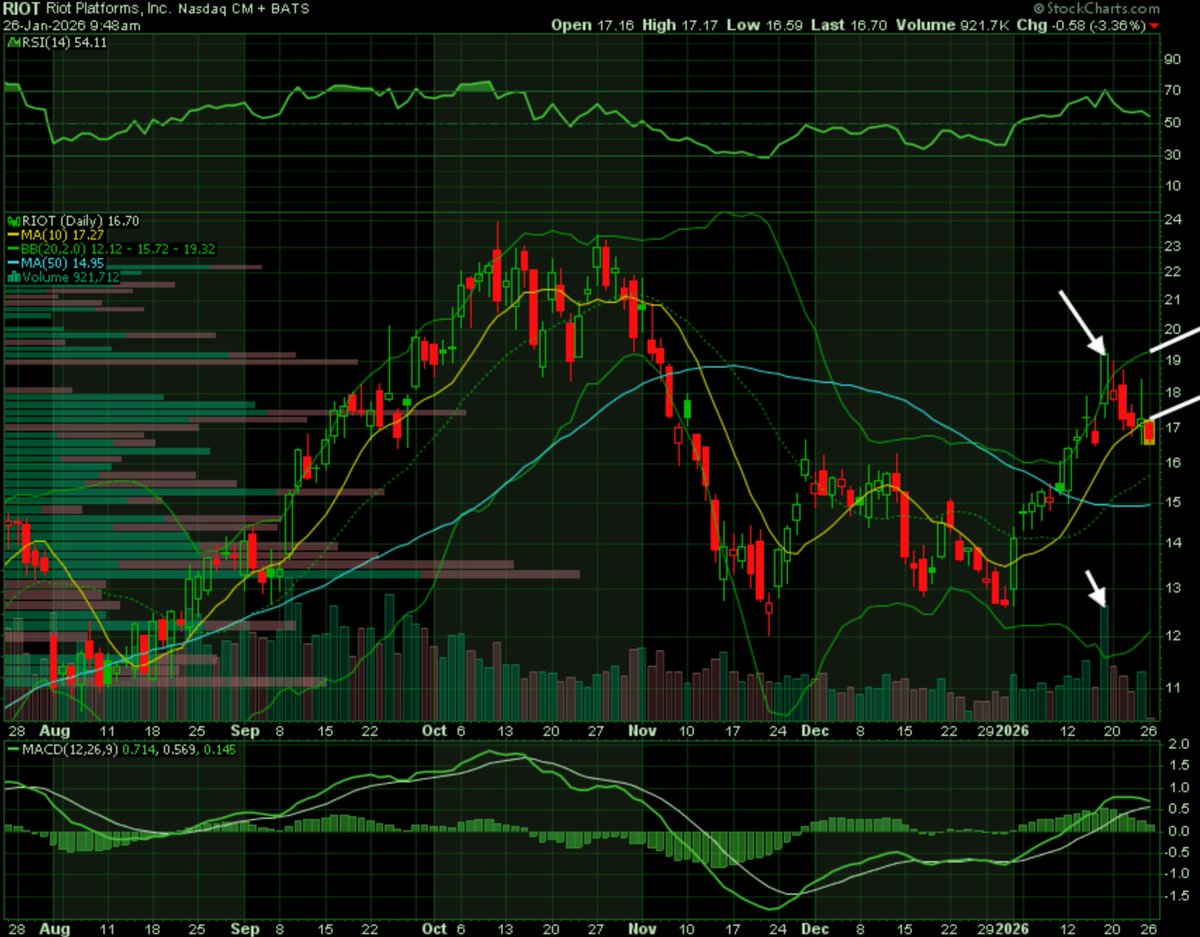Click the green line marker before MACD(12,26,9)
The height and width of the screenshot is (937, 1200).
tap(11, 750)
